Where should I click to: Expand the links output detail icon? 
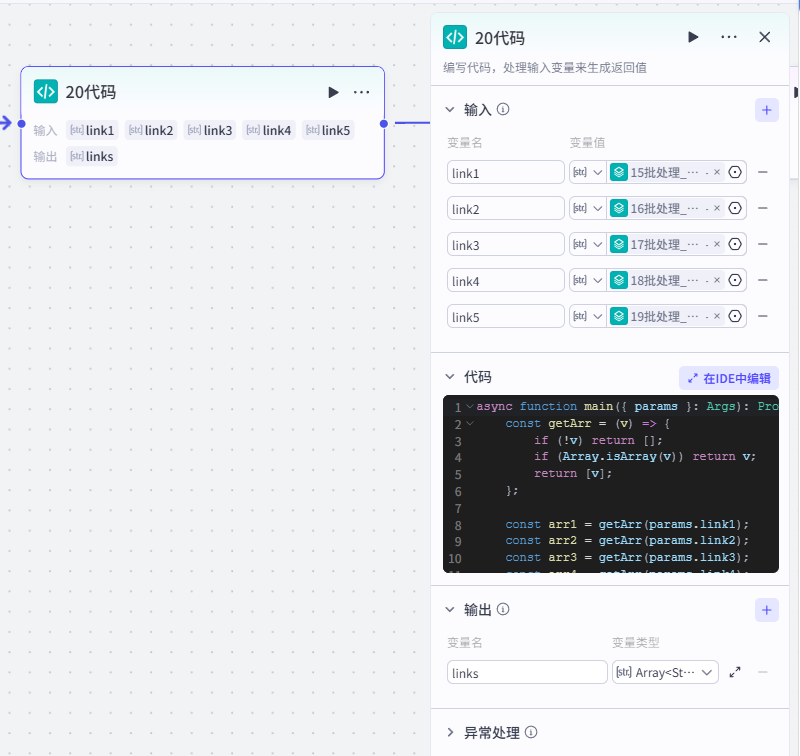[x=735, y=672]
